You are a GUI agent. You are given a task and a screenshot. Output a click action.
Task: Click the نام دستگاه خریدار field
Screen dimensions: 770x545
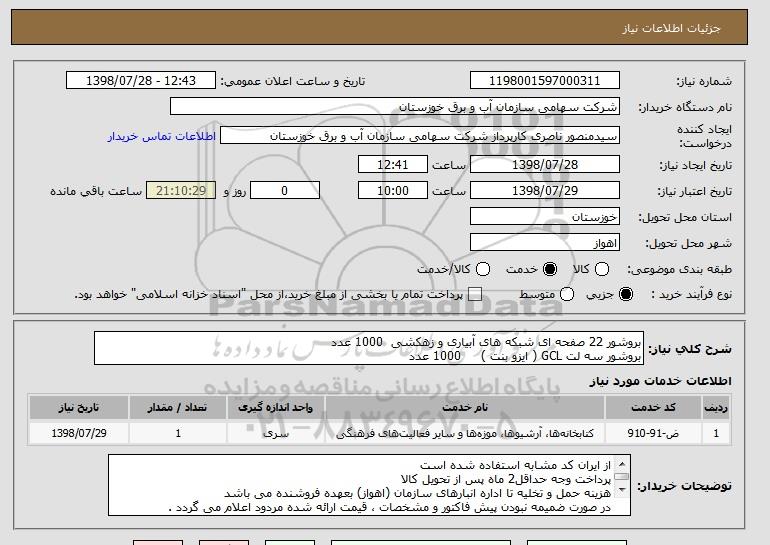coord(395,107)
